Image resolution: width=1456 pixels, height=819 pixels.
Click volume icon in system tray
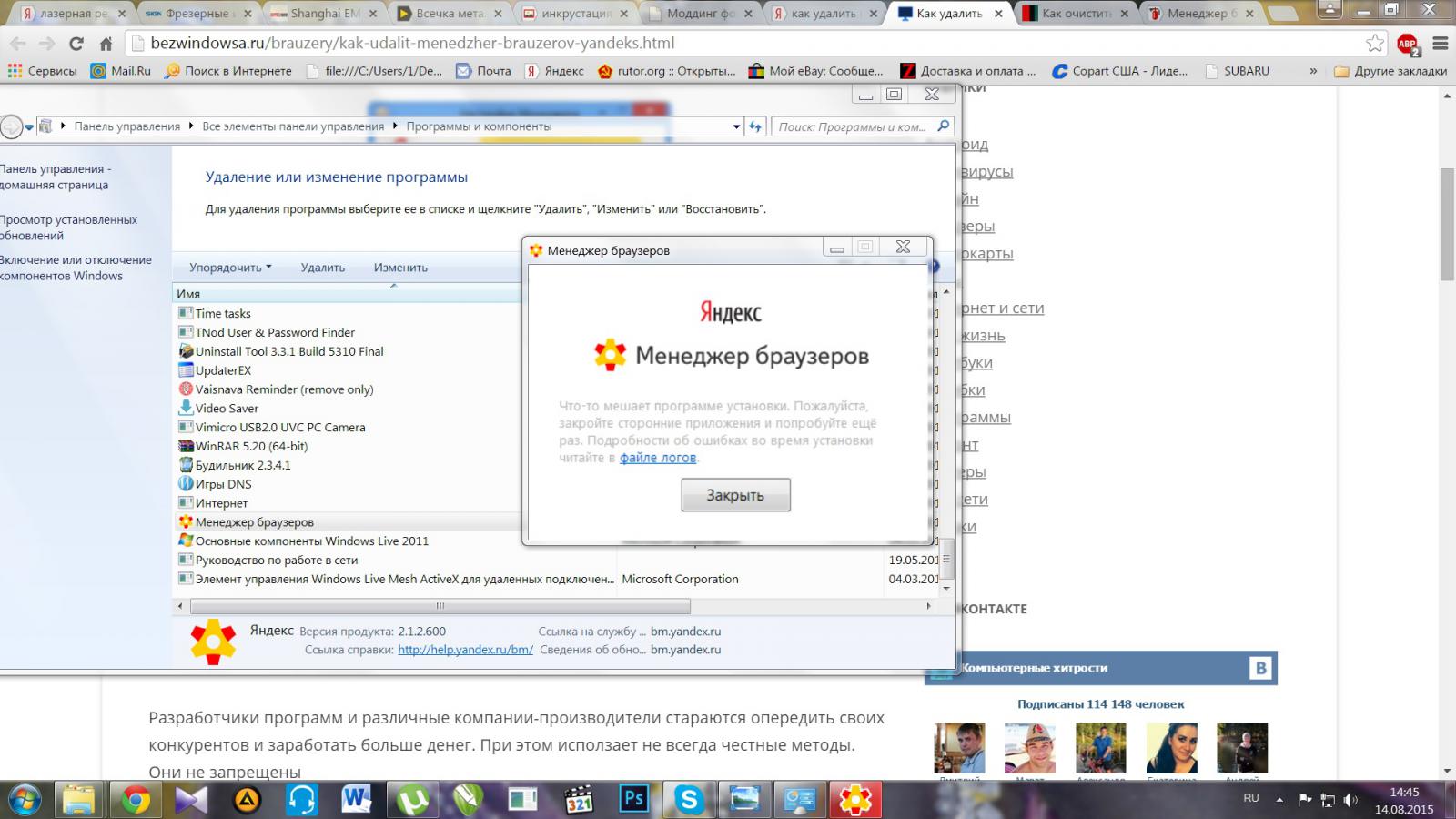[x=1351, y=801]
